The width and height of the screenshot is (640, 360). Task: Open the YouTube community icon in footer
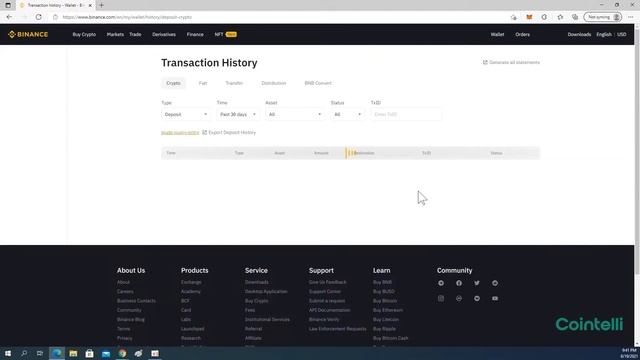coord(495,298)
